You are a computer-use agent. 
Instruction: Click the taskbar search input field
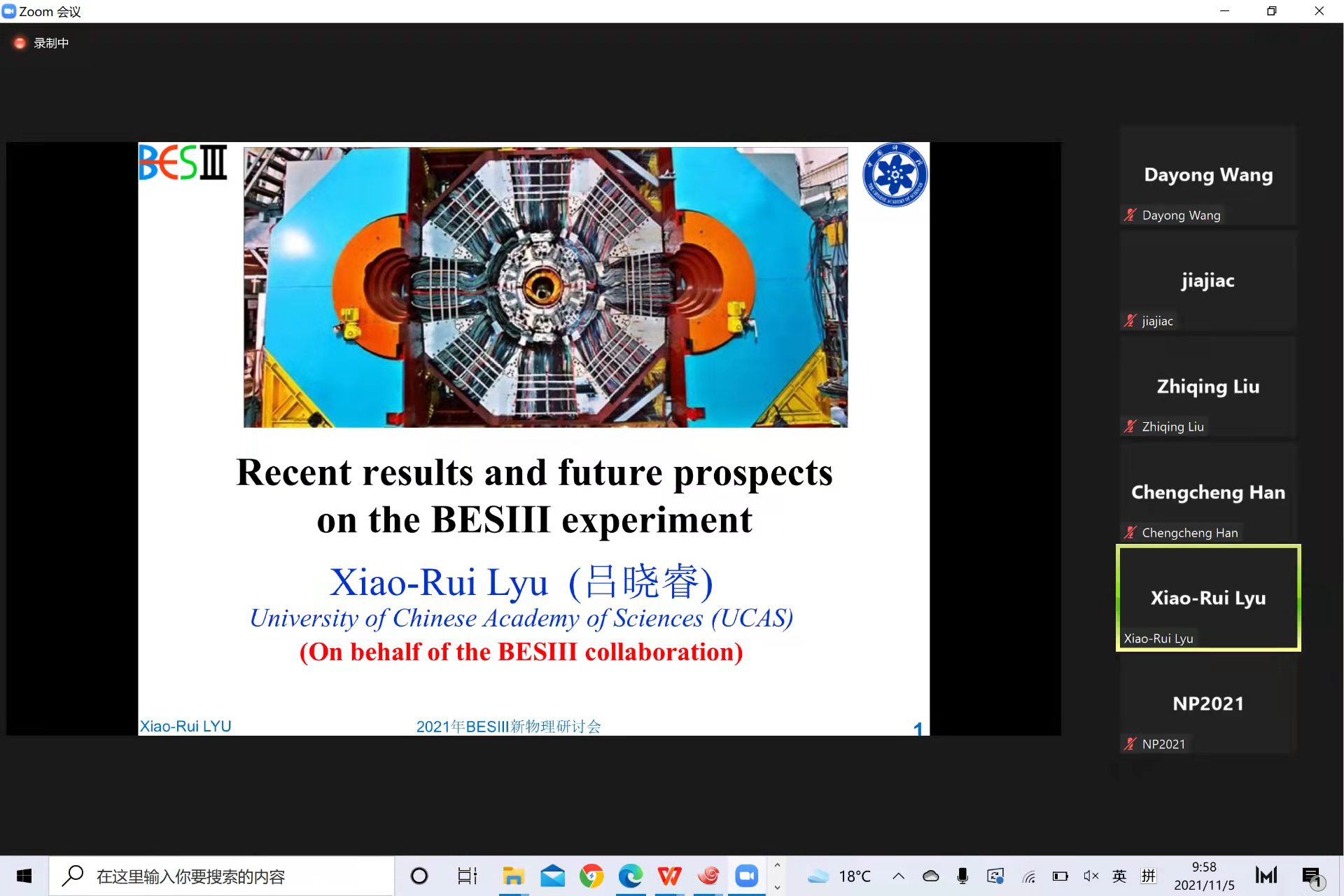point(221,876)
